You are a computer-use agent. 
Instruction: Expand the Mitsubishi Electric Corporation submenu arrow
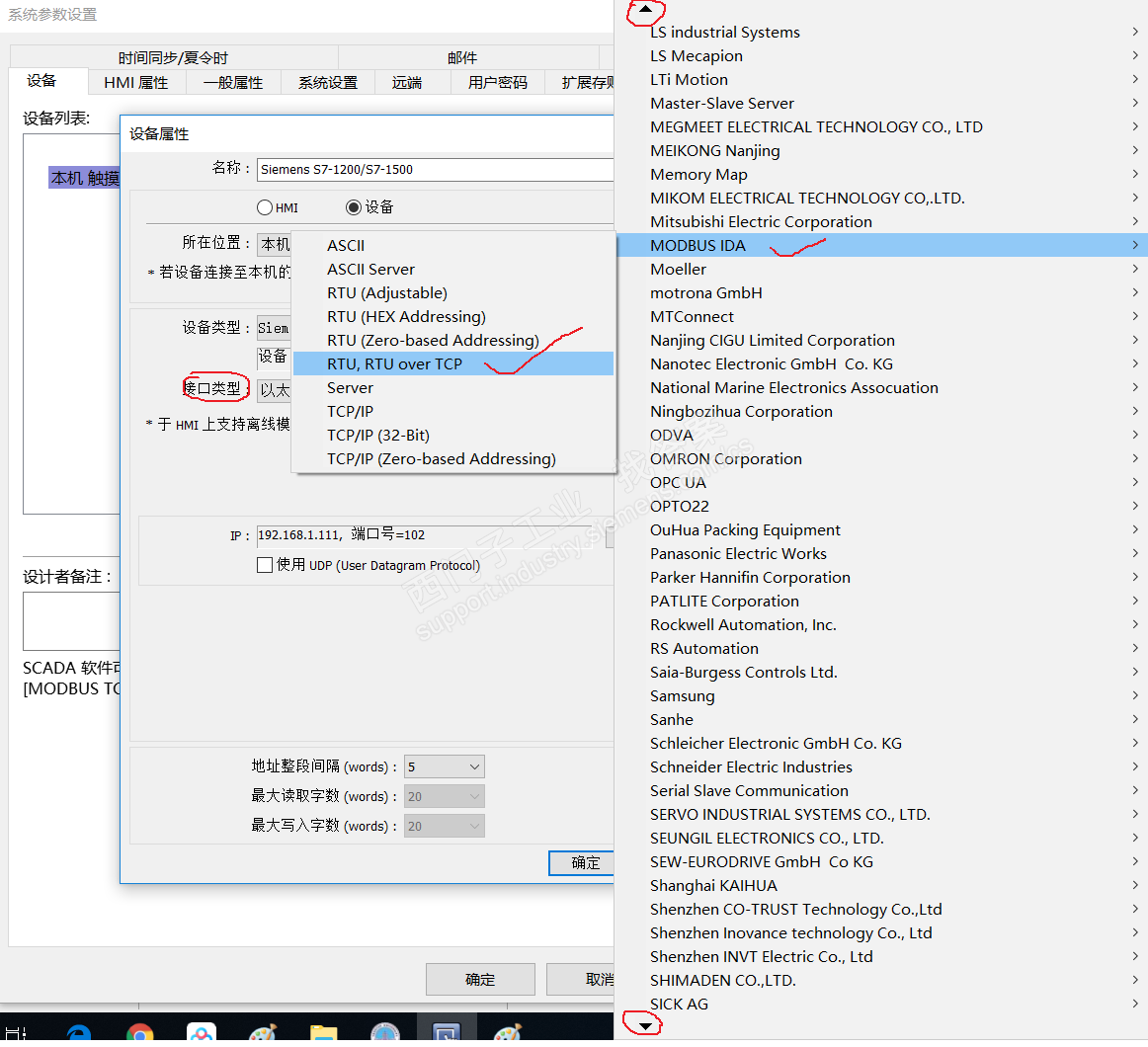pyautogui.click(x=1135, y=221)
